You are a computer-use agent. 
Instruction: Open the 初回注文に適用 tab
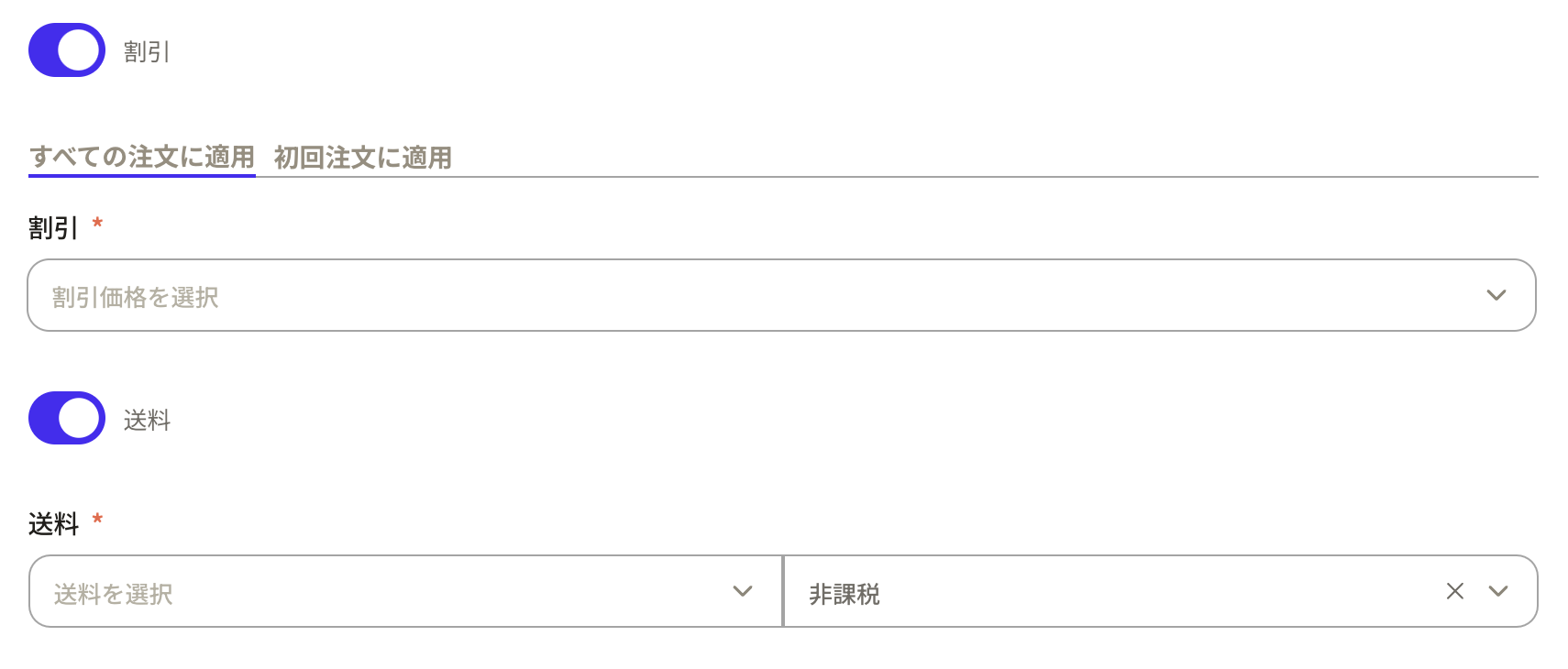(x=362, y=158)
